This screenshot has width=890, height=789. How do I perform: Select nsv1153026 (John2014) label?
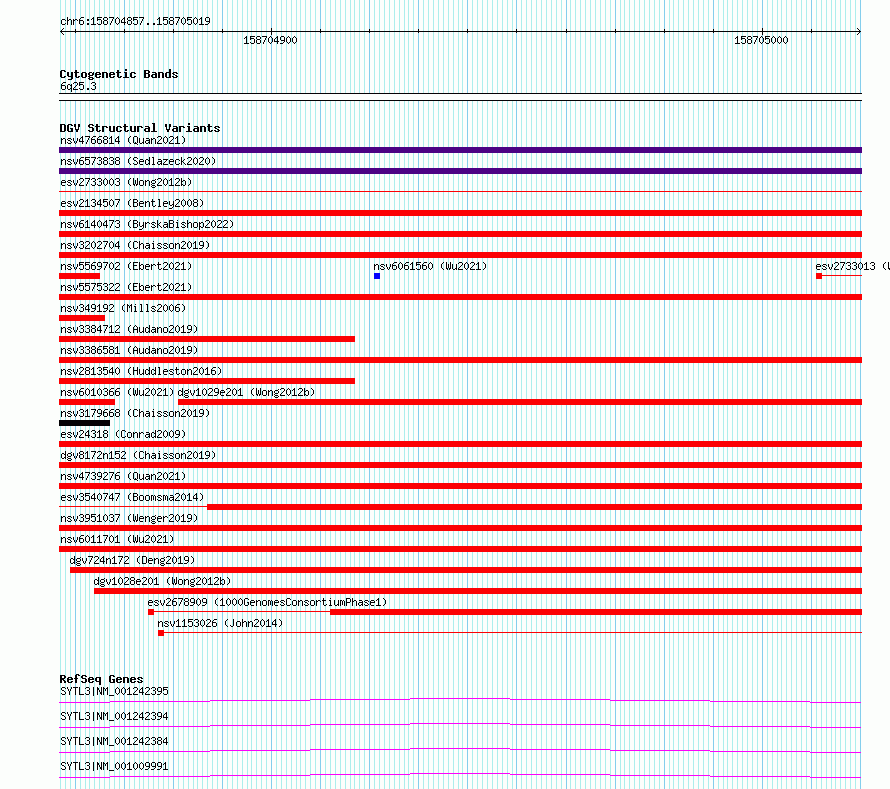click(x=220, y=623)
